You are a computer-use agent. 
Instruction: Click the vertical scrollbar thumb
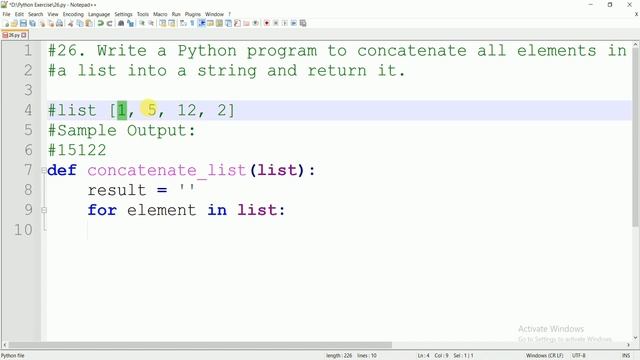[636, 137]
